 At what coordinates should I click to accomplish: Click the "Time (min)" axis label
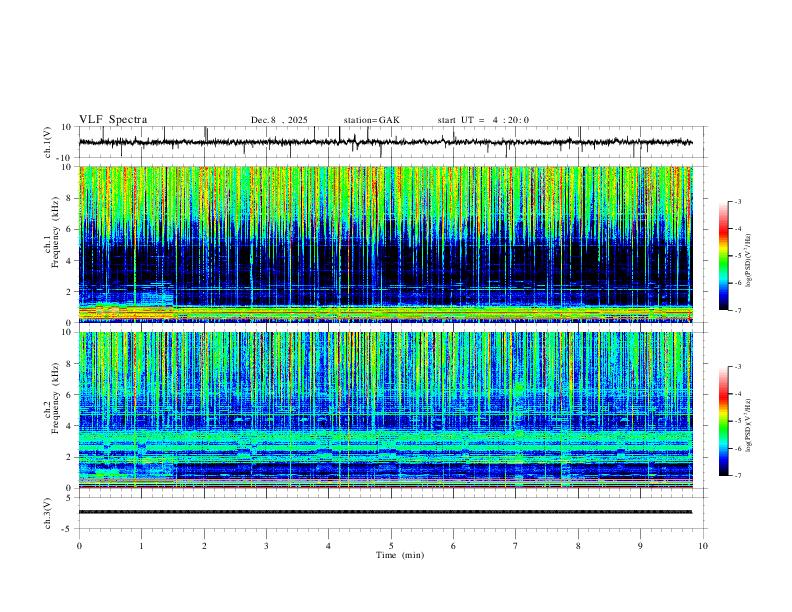[x=400, y=555]
